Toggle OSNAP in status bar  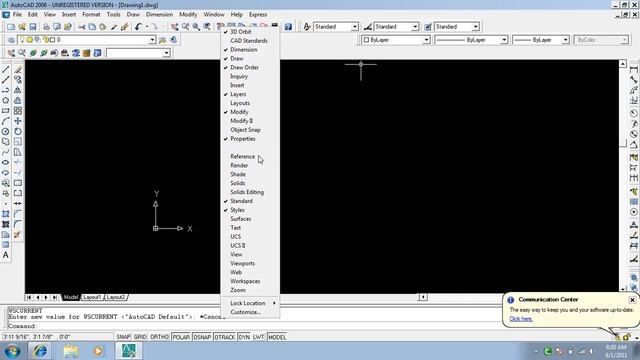tap(202, 337)
